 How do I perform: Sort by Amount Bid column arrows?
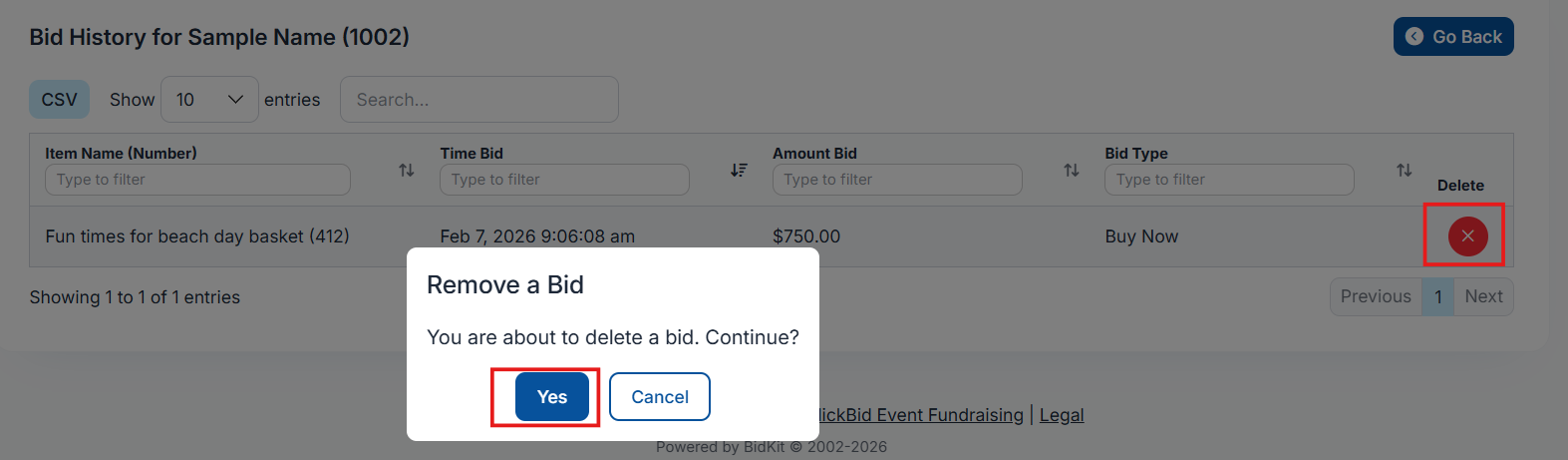(1072, 171)
